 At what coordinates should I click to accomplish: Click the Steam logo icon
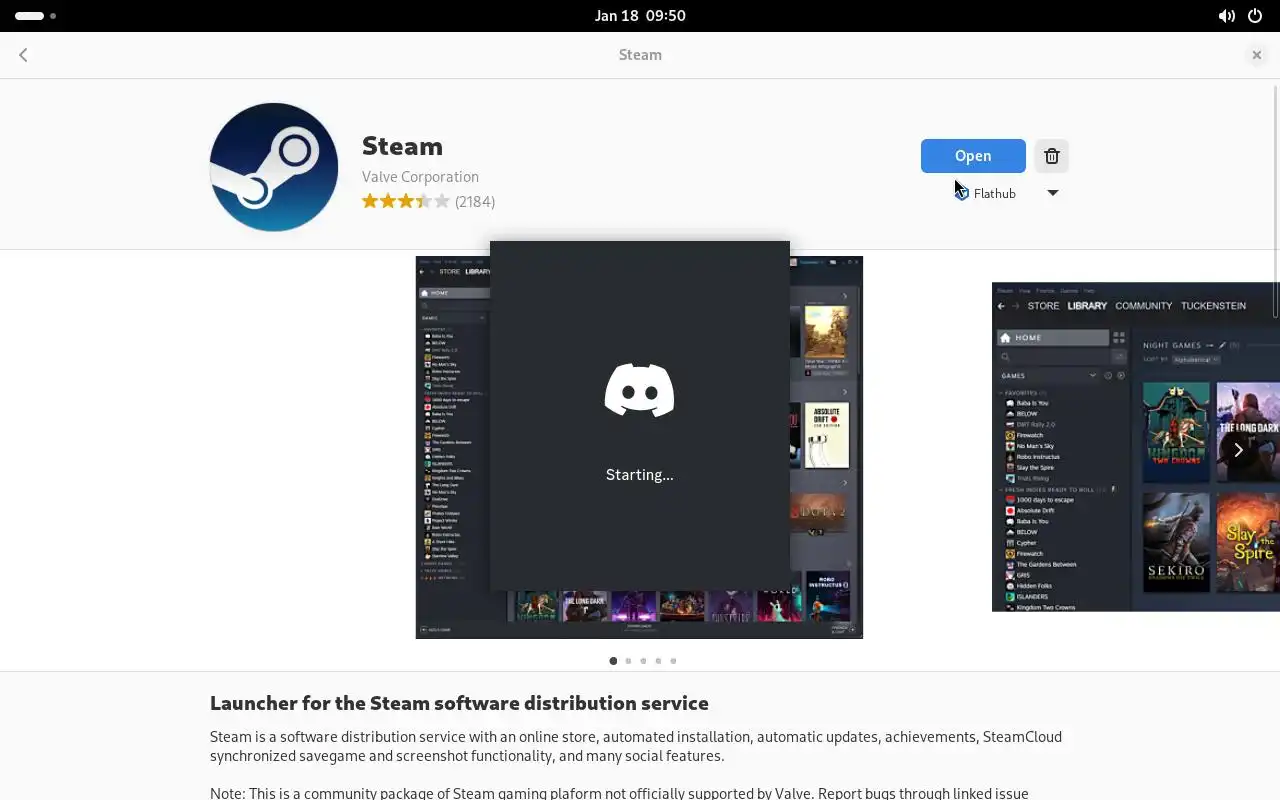[x=274, y=167]
